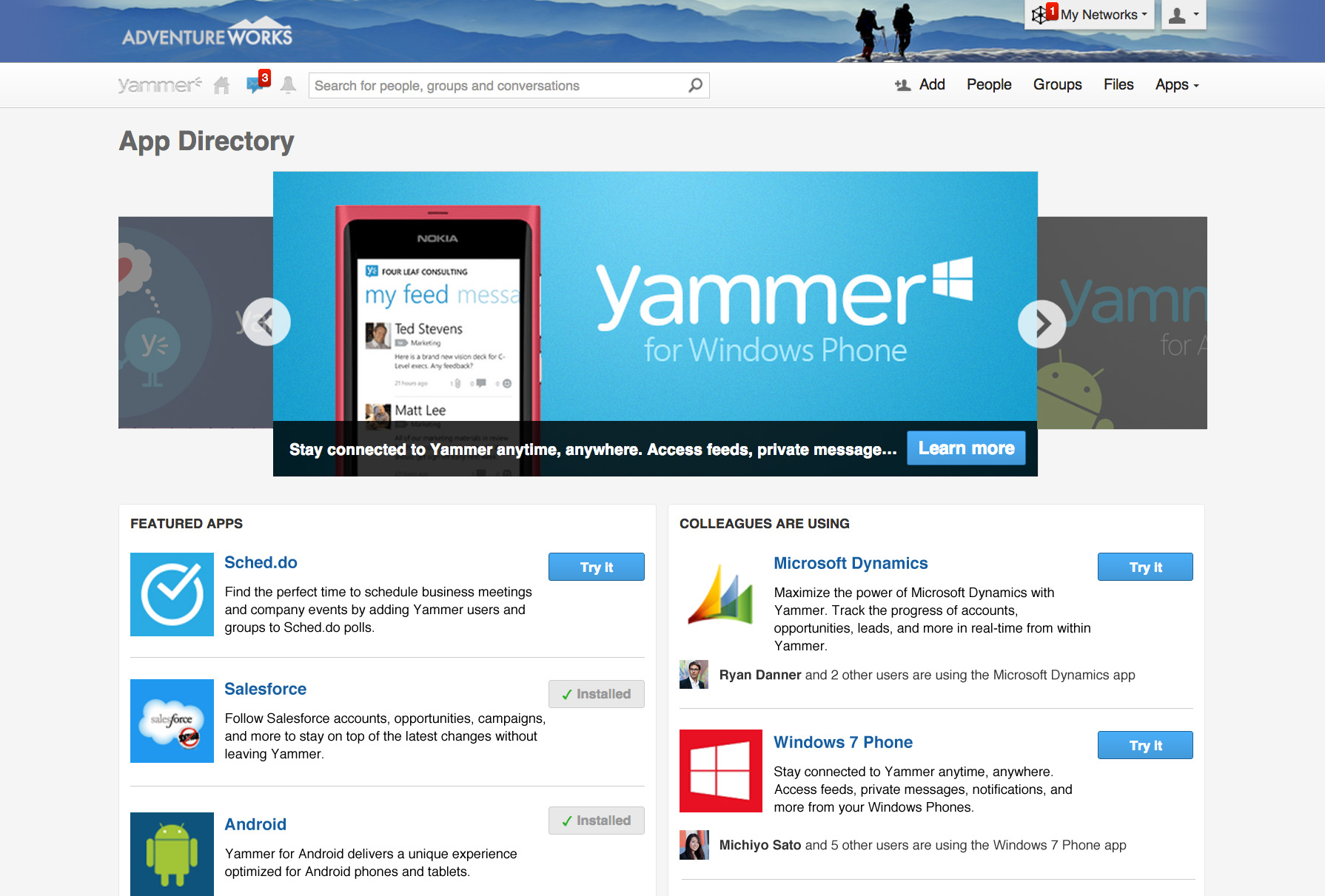
Task: Expand the My Networks dropdown
Action: coord(1089,15)
